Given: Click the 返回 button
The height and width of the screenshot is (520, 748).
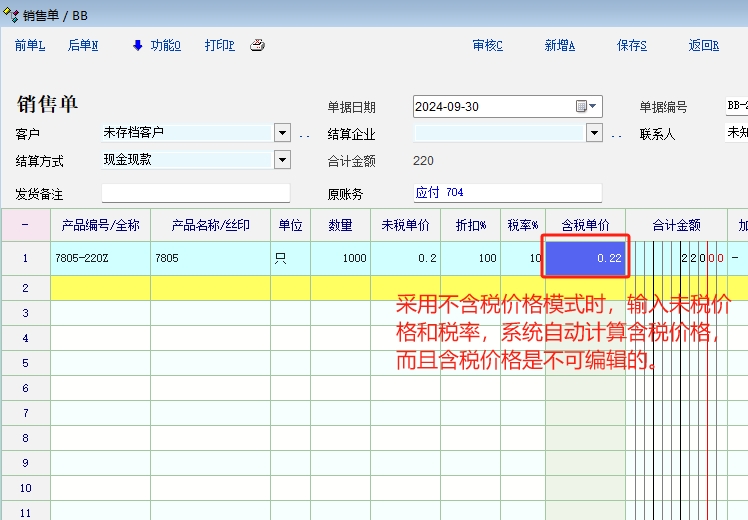Looking at the screenshot, I should click(x=704, y=45).
